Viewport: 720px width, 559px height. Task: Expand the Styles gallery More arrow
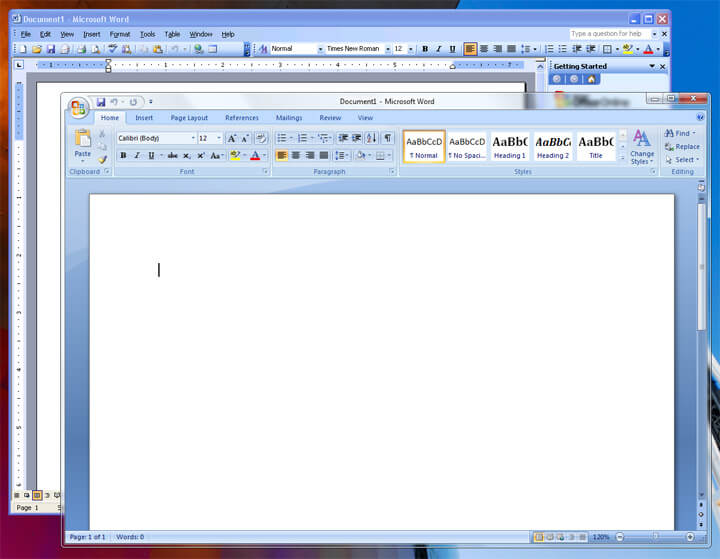(x=623, y=158)
